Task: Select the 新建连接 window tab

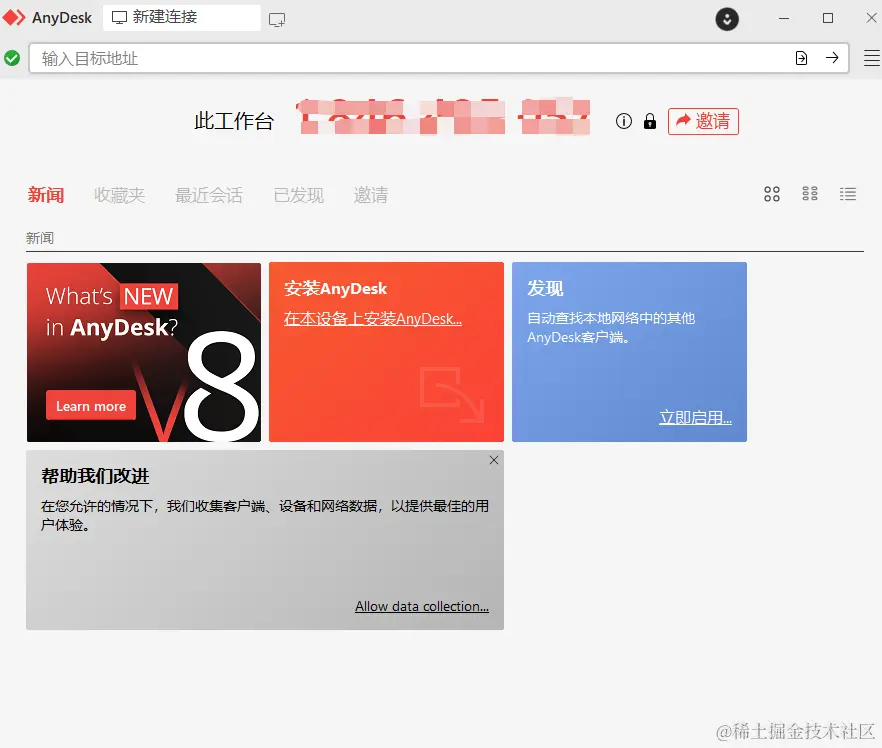Action: (x=182, y=17)
